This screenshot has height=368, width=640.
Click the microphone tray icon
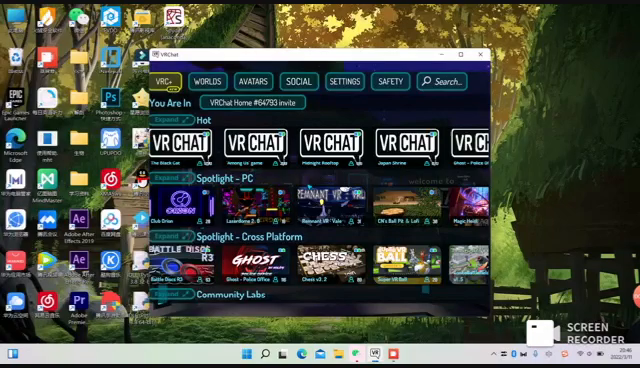click(x=535, y=354)
